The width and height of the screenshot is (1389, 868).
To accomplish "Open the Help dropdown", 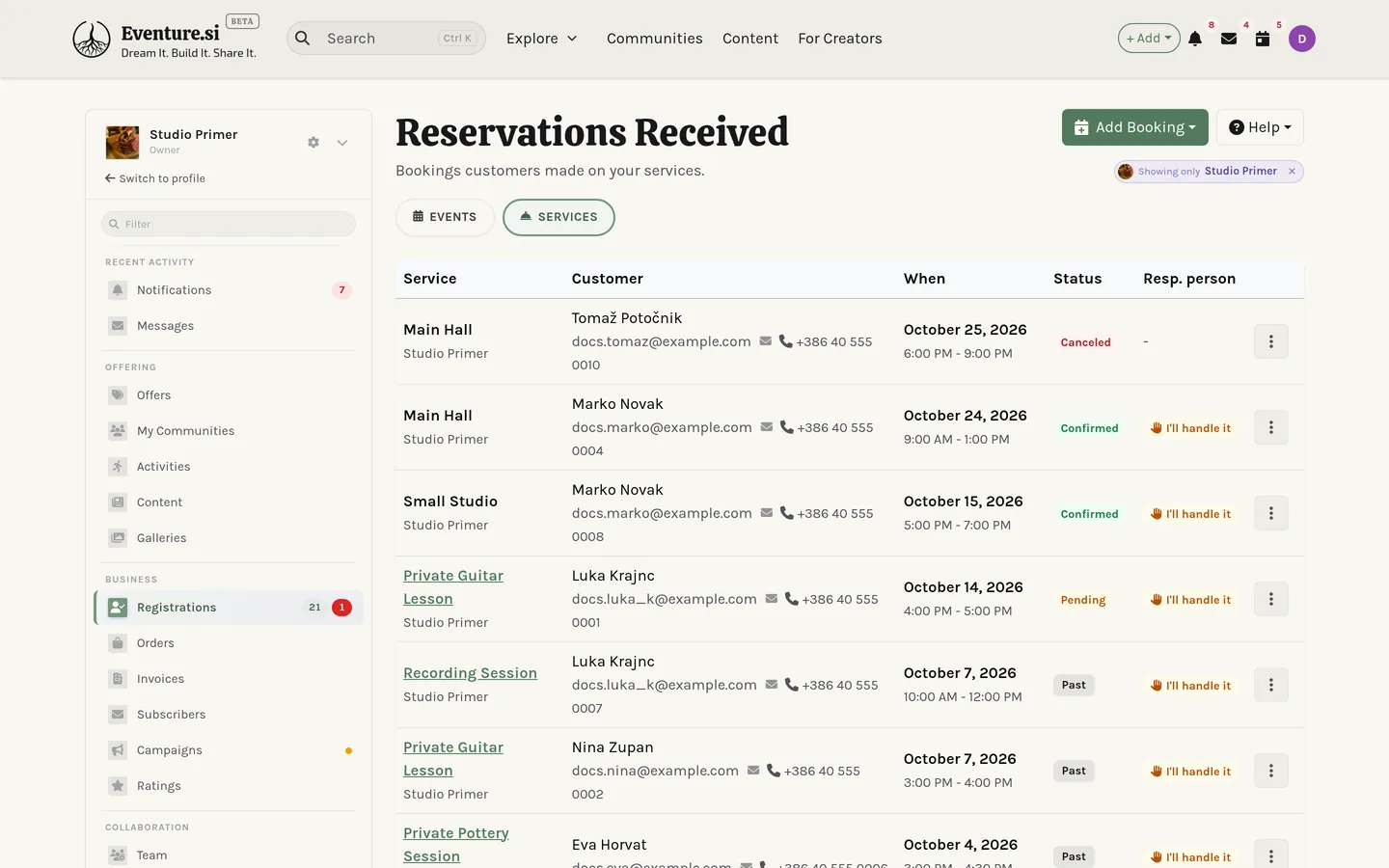I will click(x=1260, y=127).
